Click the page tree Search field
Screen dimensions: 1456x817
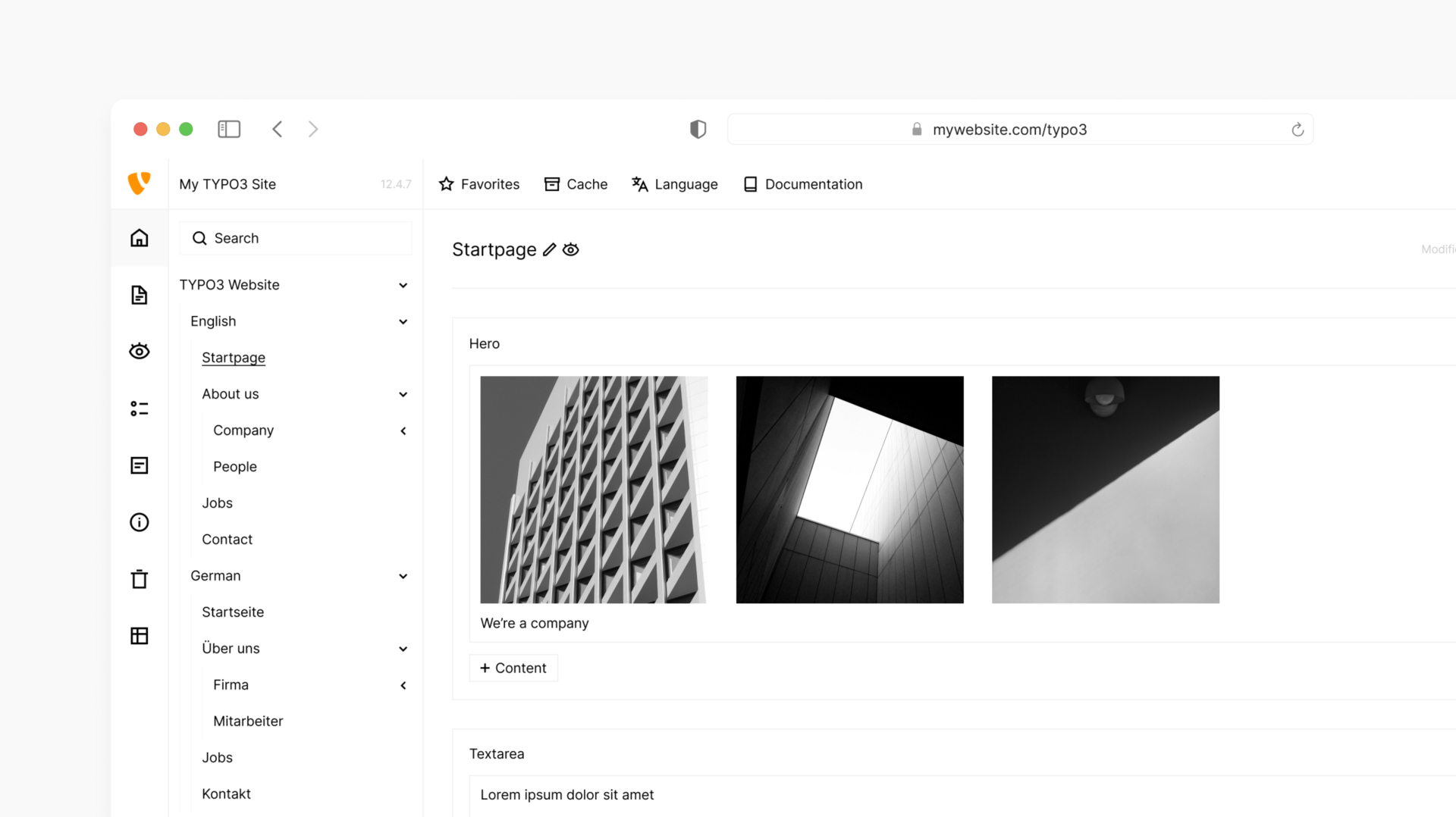click(x=296, y=238)
